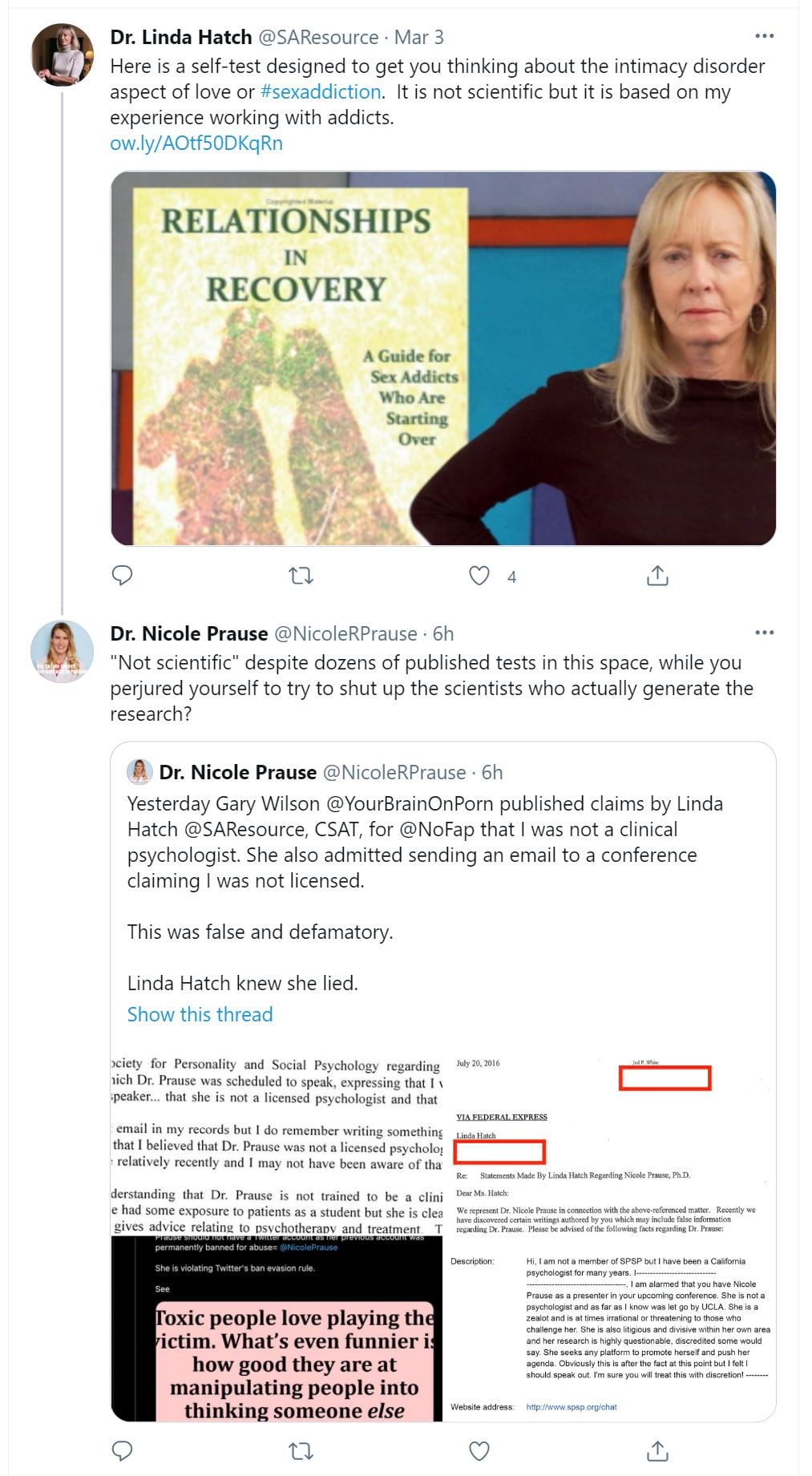Screen dimensions: 812x1476
Task: Open more options for Nicole Prause's reply
Action: (x=765, y=633)
